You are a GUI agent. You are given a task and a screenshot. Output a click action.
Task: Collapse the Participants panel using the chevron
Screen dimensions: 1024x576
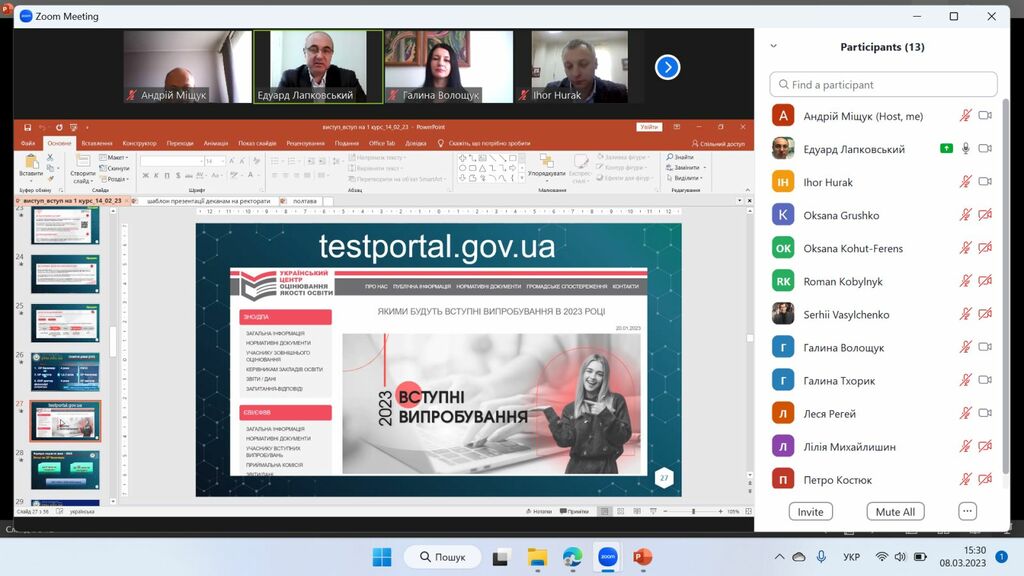773,46
